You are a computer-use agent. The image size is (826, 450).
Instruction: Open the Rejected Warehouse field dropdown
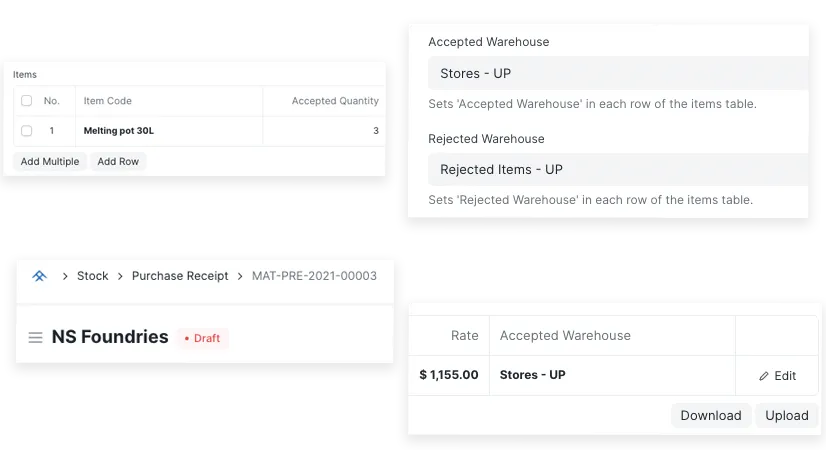pos(617,170)
